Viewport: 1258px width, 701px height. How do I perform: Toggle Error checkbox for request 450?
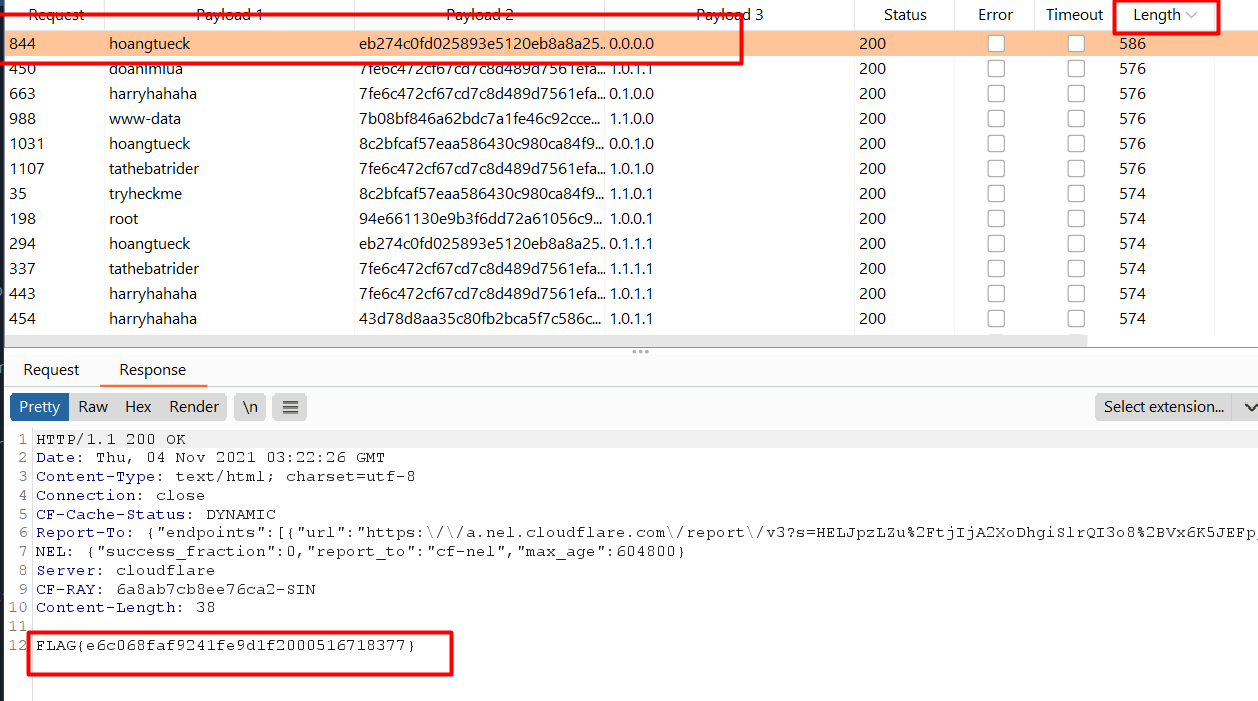pos(996,69)
